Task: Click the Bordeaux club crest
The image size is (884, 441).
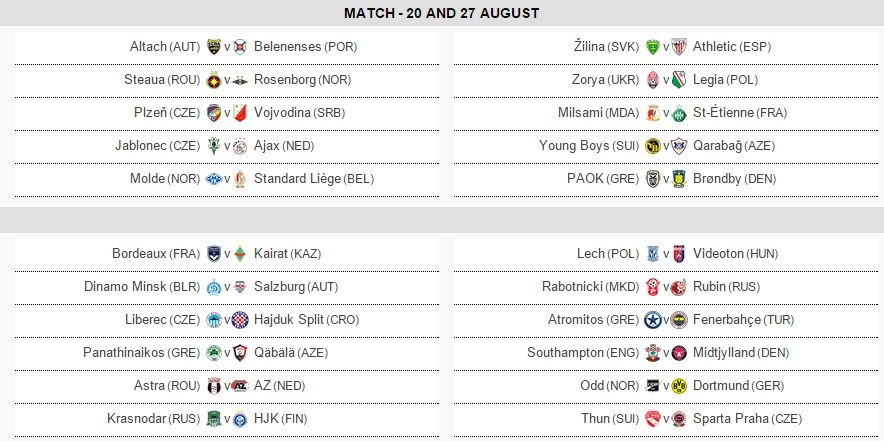Action: point(213,254)
